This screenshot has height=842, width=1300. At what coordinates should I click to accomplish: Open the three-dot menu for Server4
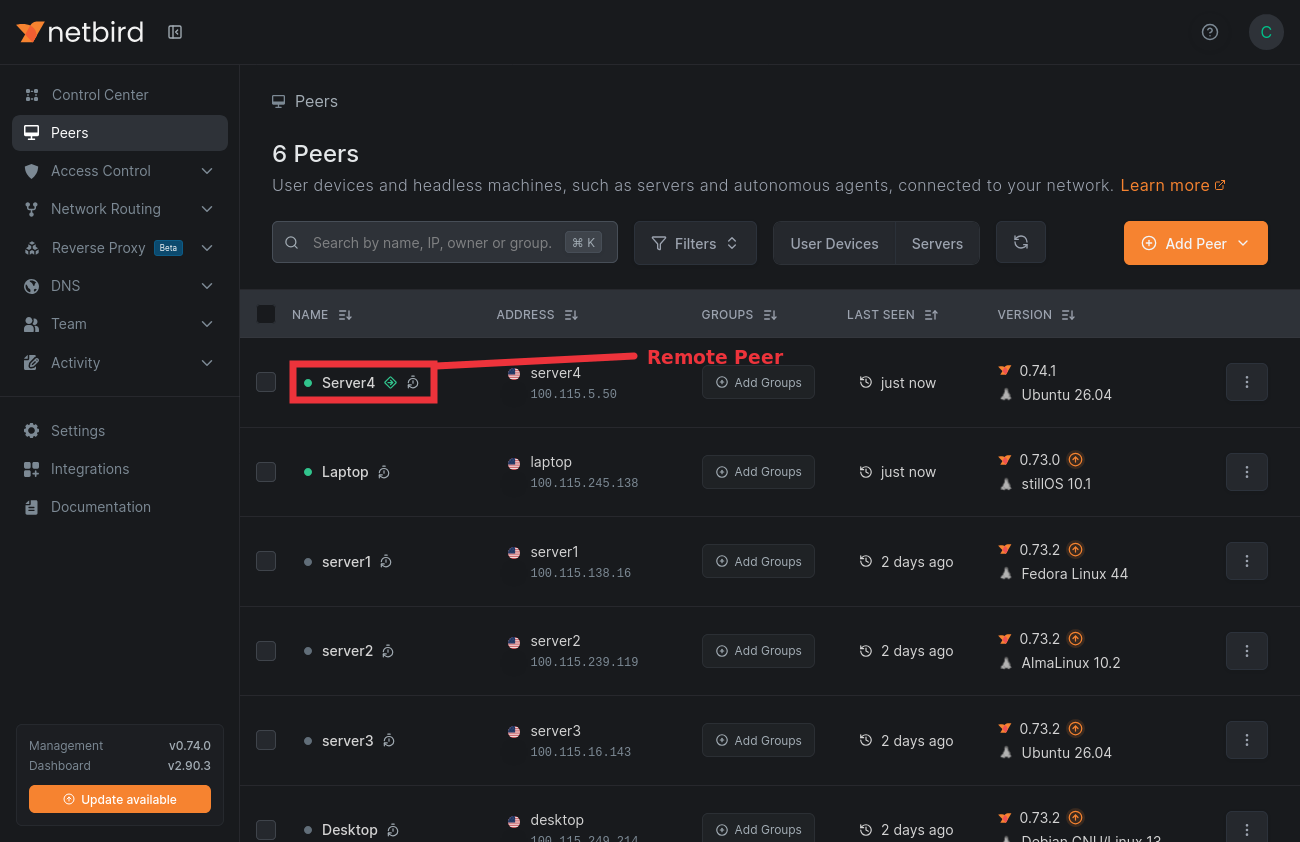[x=1247, y=382]
